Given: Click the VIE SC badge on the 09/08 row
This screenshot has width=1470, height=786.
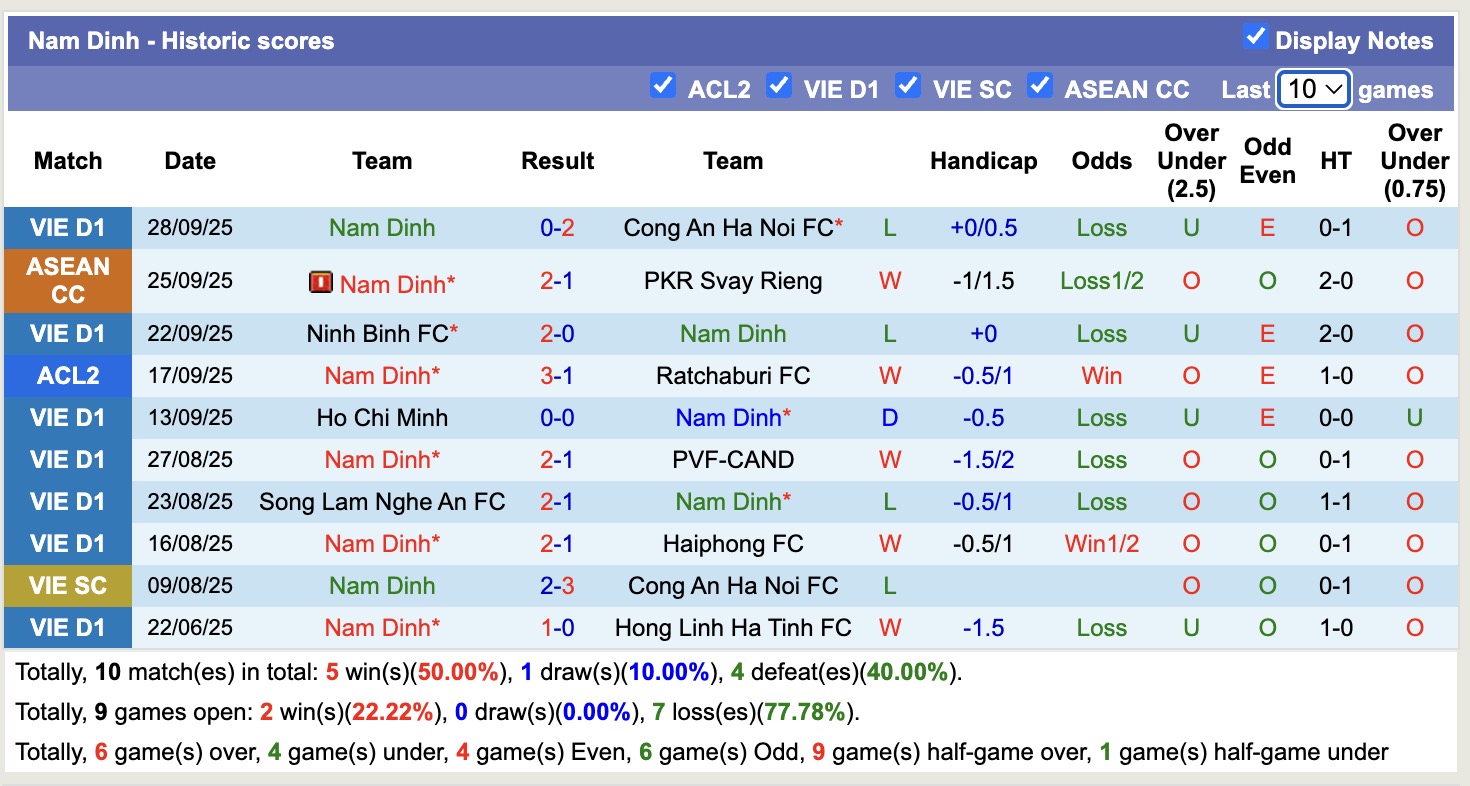Looking at the screenshot, I should (67, 586).
